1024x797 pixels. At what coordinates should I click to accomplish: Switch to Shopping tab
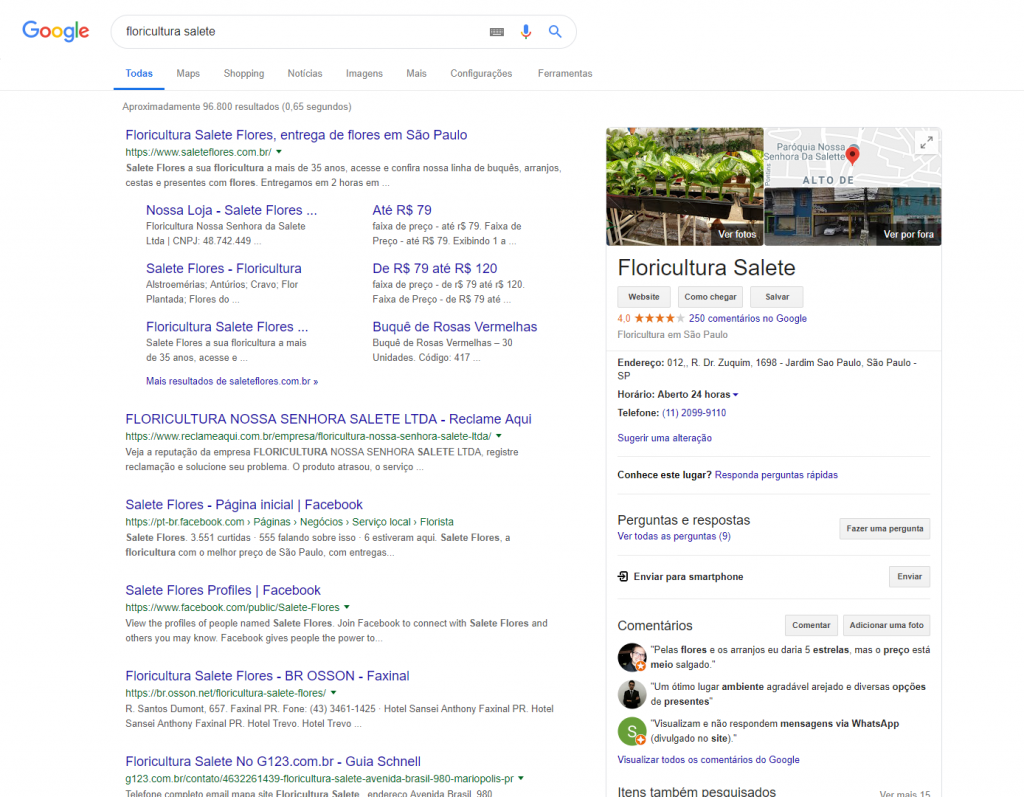pos(244,73)
